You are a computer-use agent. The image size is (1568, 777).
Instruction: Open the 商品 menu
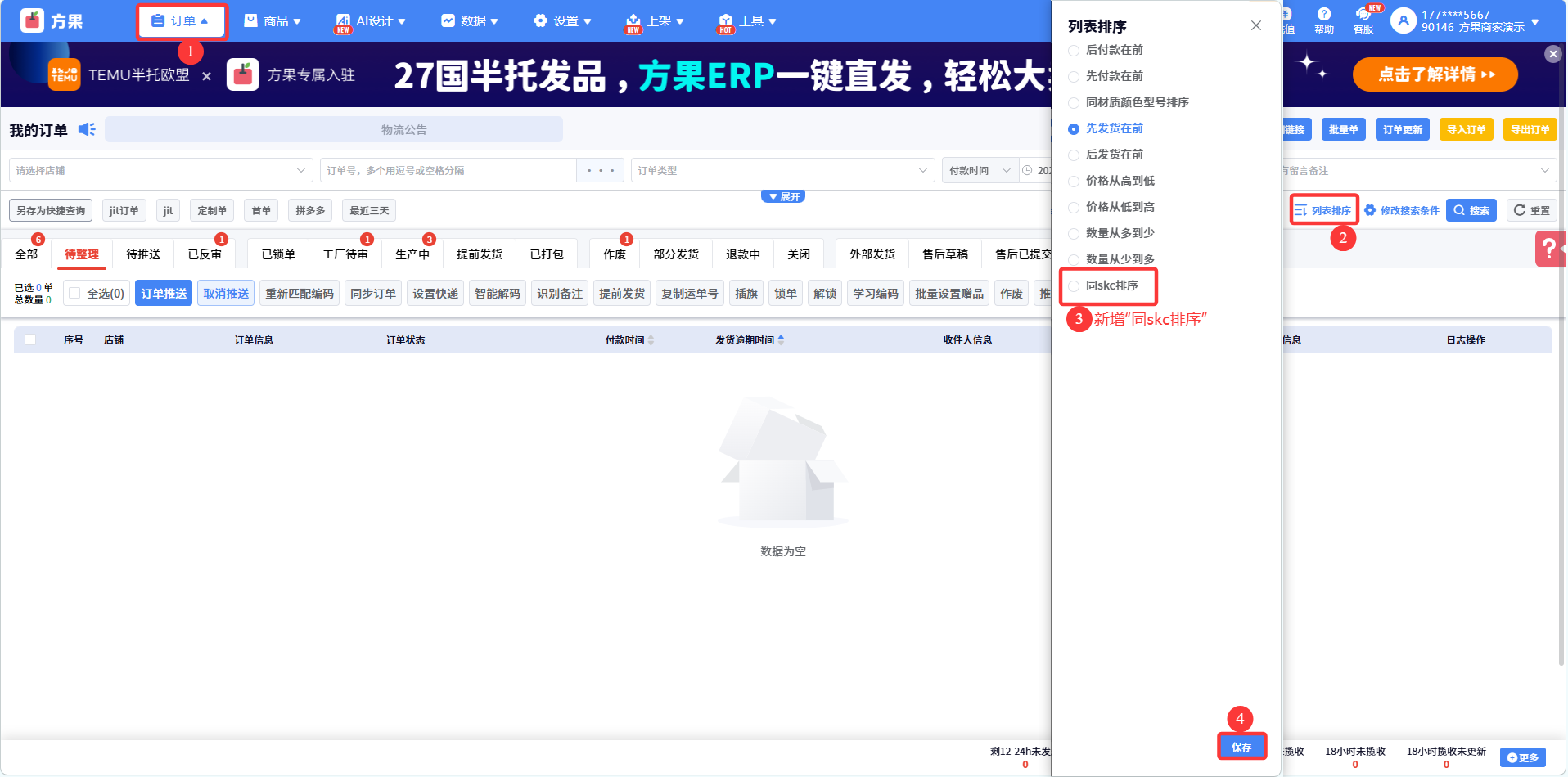273,21
